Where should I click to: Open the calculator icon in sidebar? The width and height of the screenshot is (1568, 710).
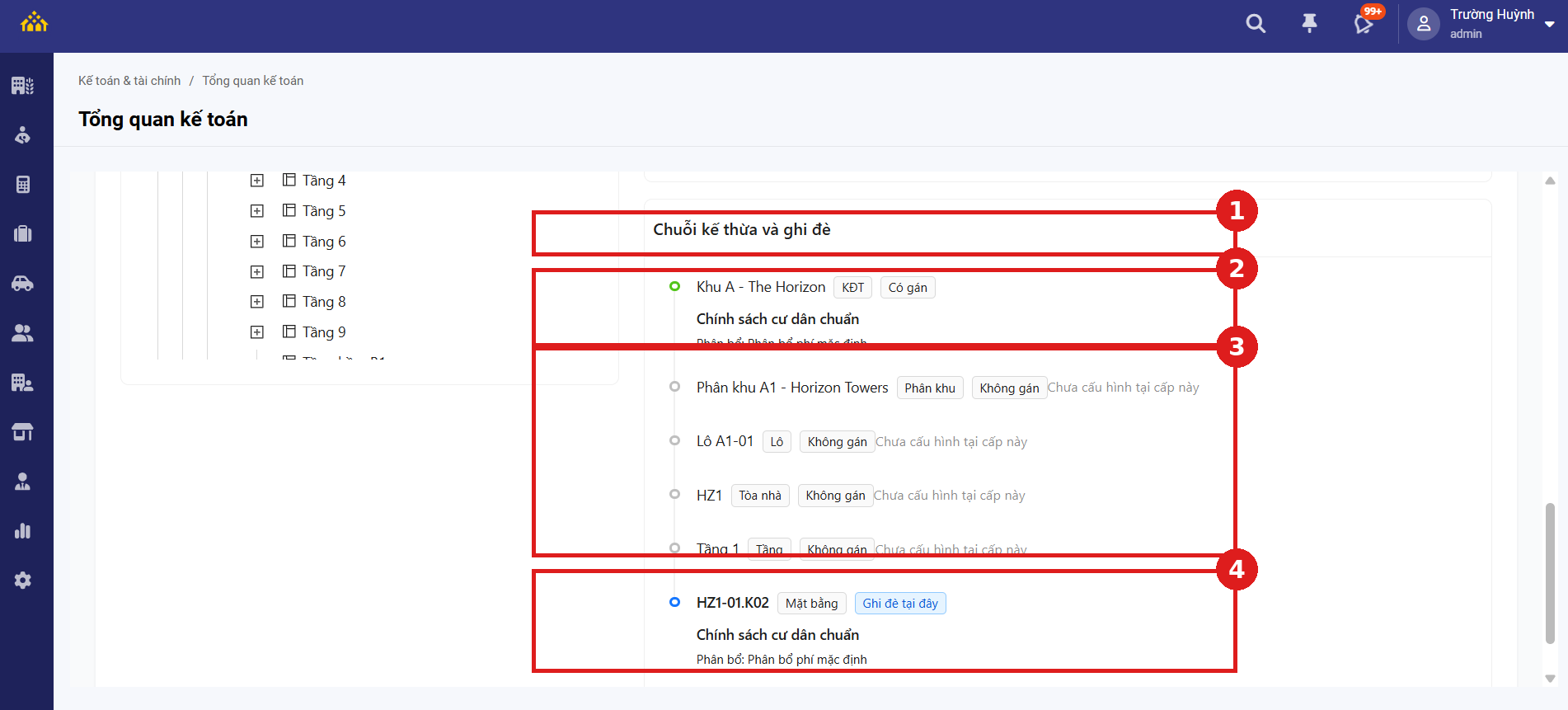[23, 185]
